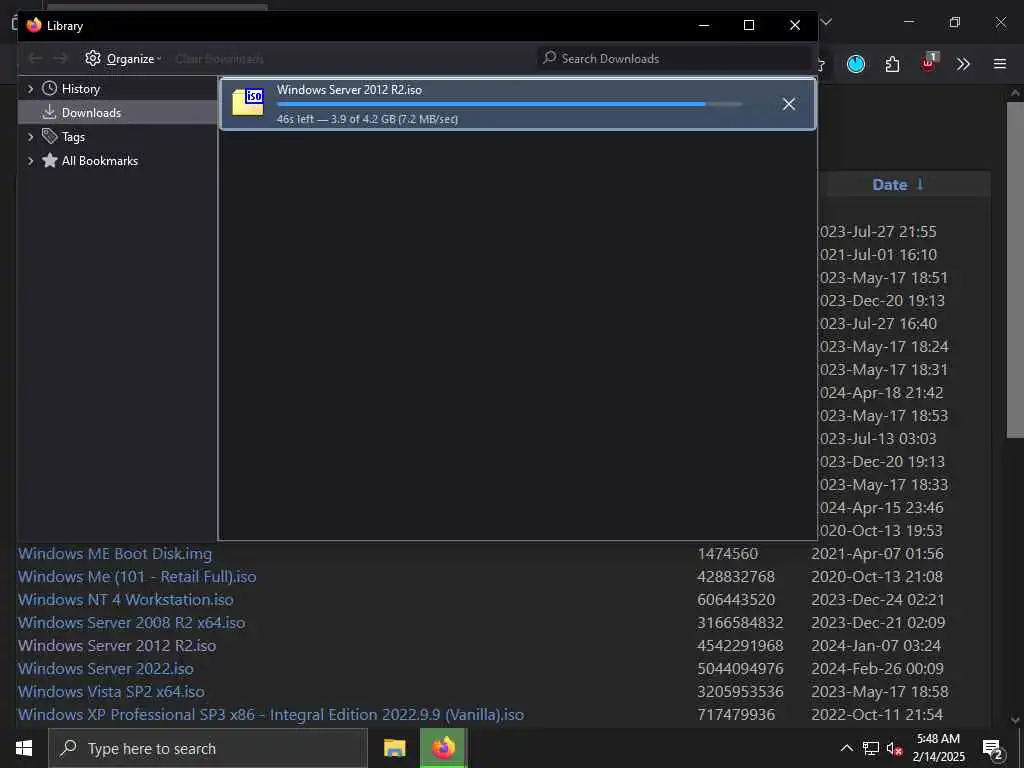Click date 2023-Dec-24 02:21 cell
Viewport: 1024px width, 768px height.
coord(878,600)
